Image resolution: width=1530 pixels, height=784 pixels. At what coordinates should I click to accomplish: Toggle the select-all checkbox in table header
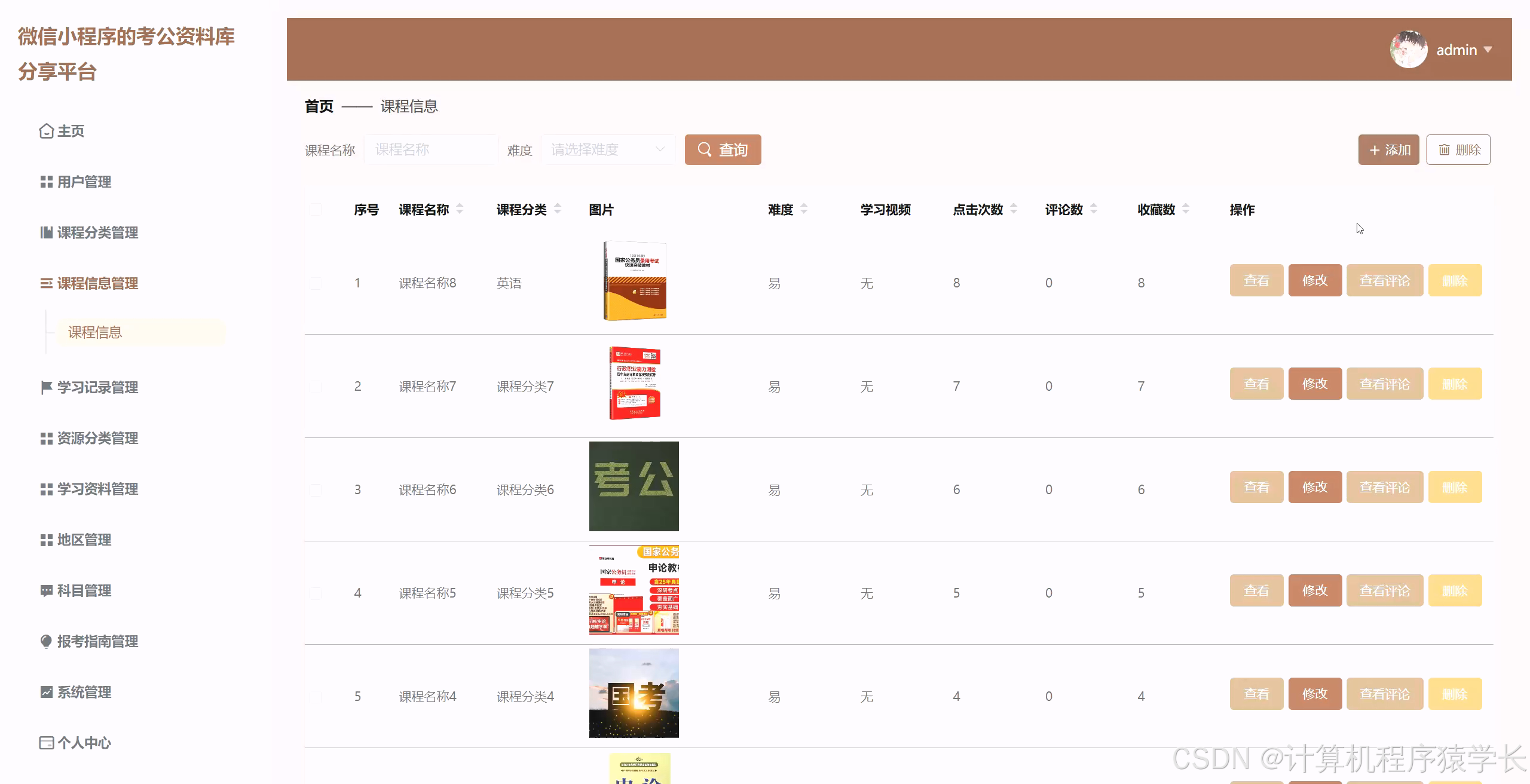tap(316, 210)
